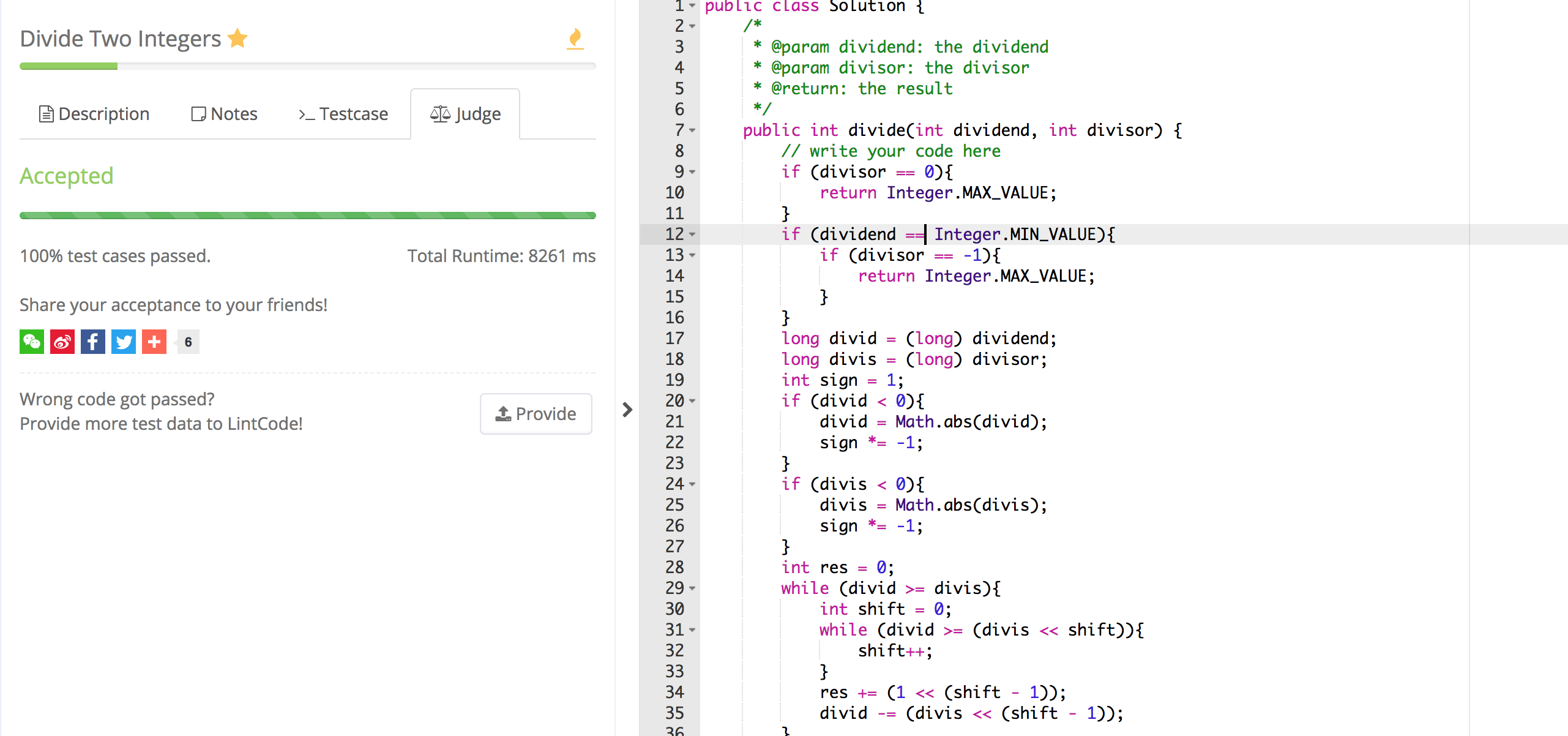The height and width of the screenshot is (736, 1568).
Task: Collapse the side panel with arrow chevron
Action: coord(627,410)
